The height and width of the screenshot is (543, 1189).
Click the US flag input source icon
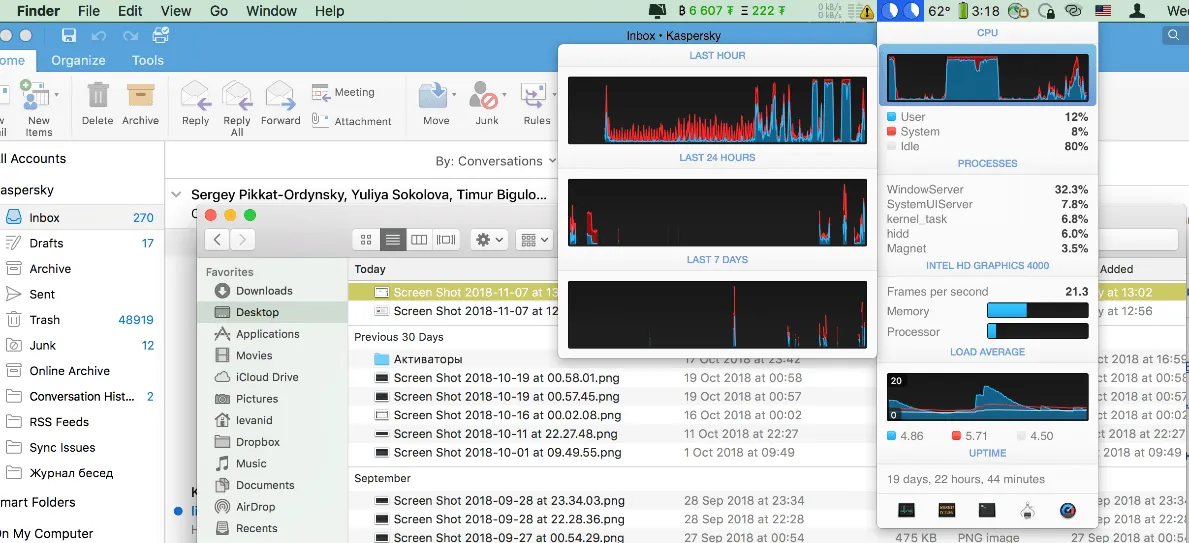coord(1103,11)
